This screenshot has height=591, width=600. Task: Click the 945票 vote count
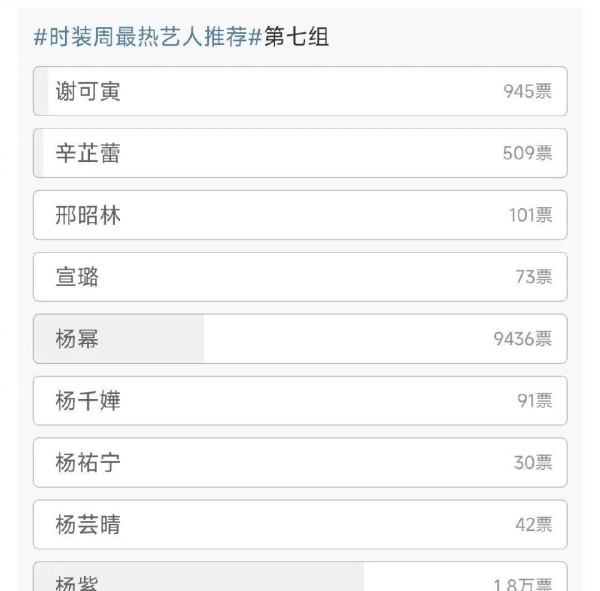tap(527, 92)
